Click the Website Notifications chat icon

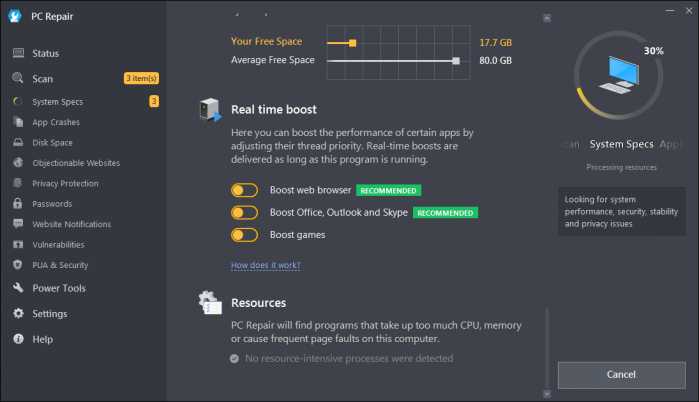18,224
